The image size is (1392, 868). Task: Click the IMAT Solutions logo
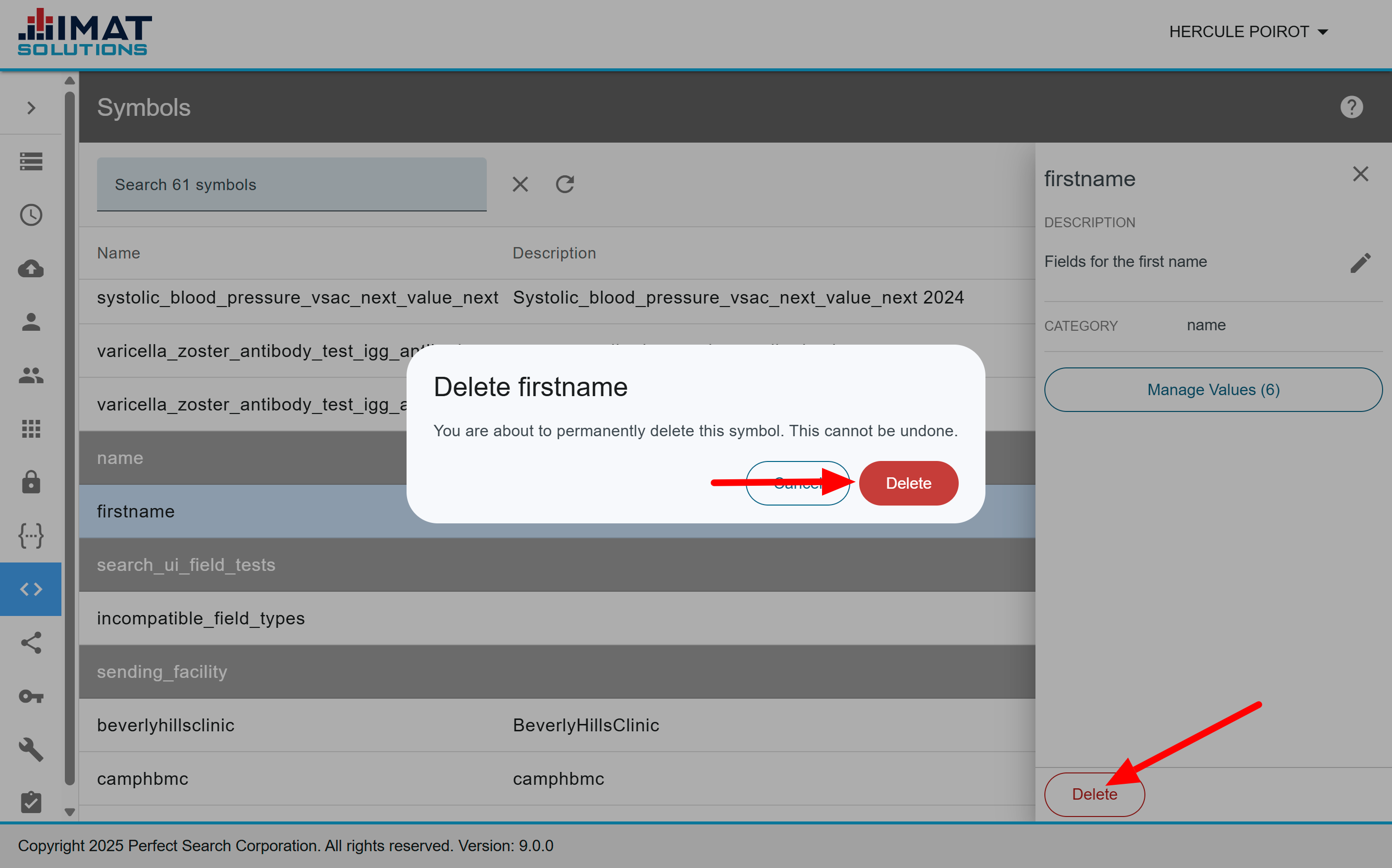pos(84,32)
